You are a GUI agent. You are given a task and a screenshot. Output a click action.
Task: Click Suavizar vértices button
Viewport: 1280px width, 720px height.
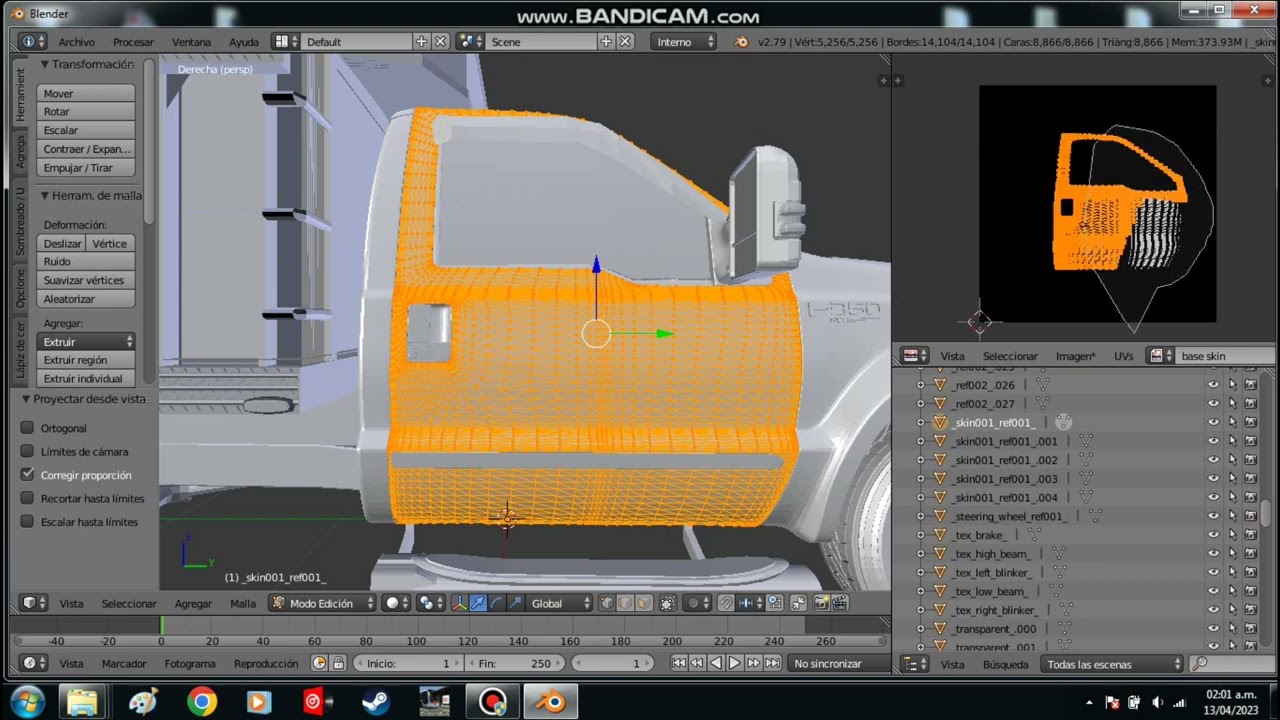(86, 280)
